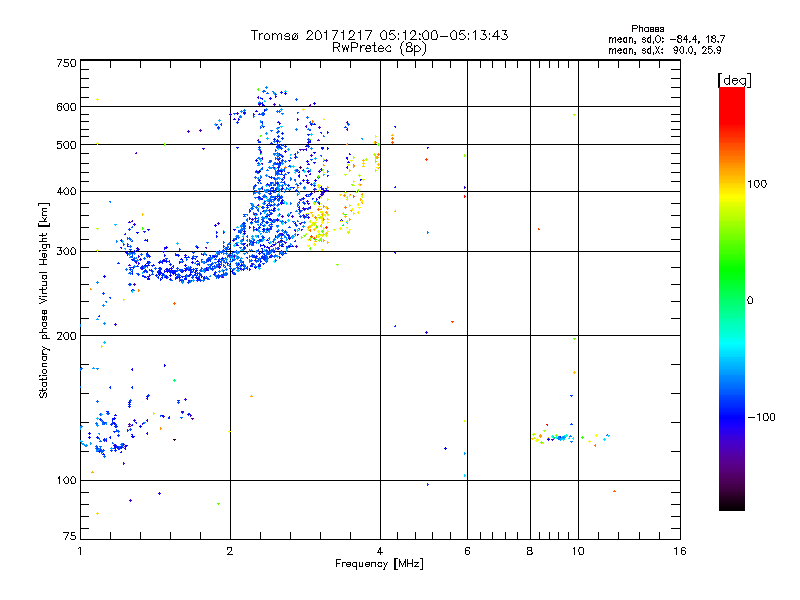800x600 pixels.
Task: Select the 'mean, sd,X: 90.0, 25.9' line
Action: click(664, 51)
